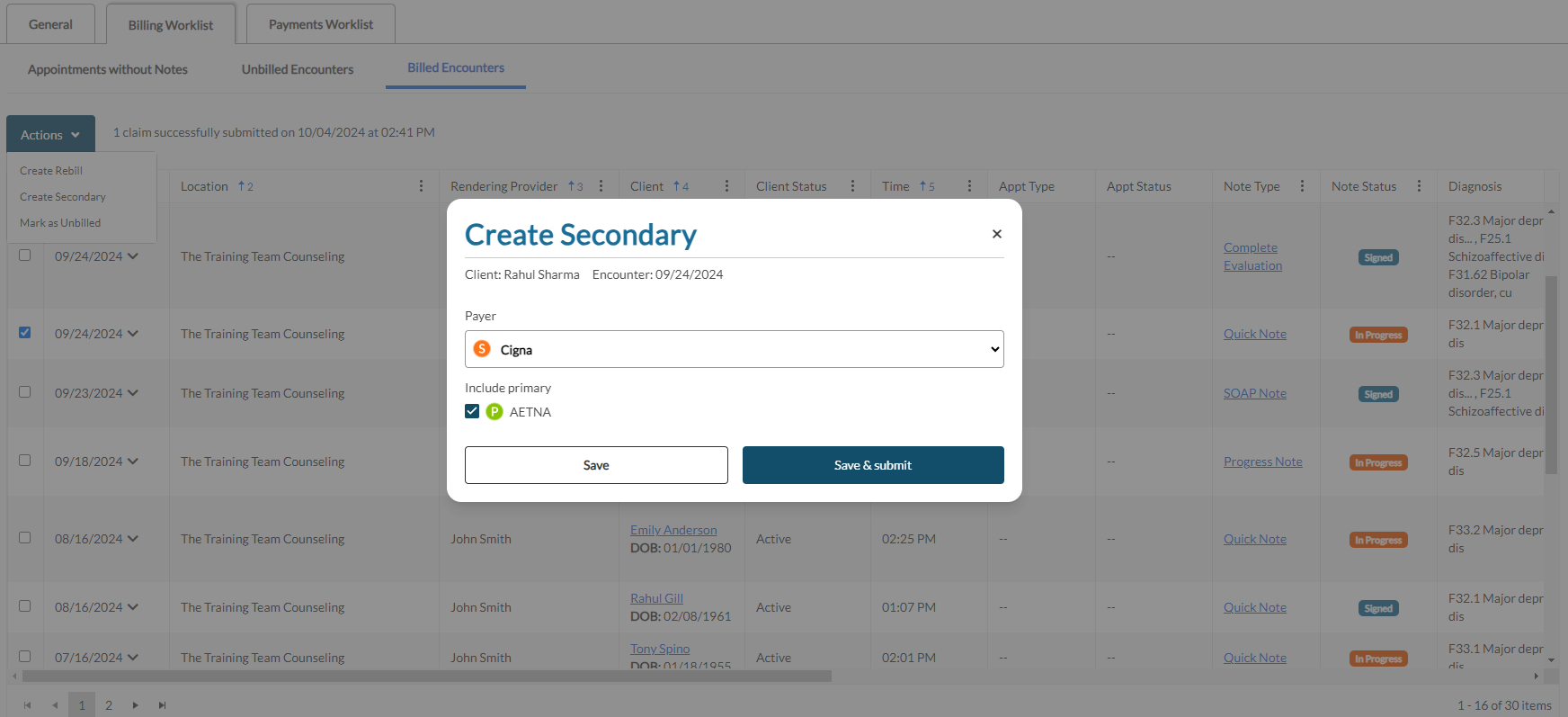
Task: Click the Save & submit button
Action: (872, 465)
